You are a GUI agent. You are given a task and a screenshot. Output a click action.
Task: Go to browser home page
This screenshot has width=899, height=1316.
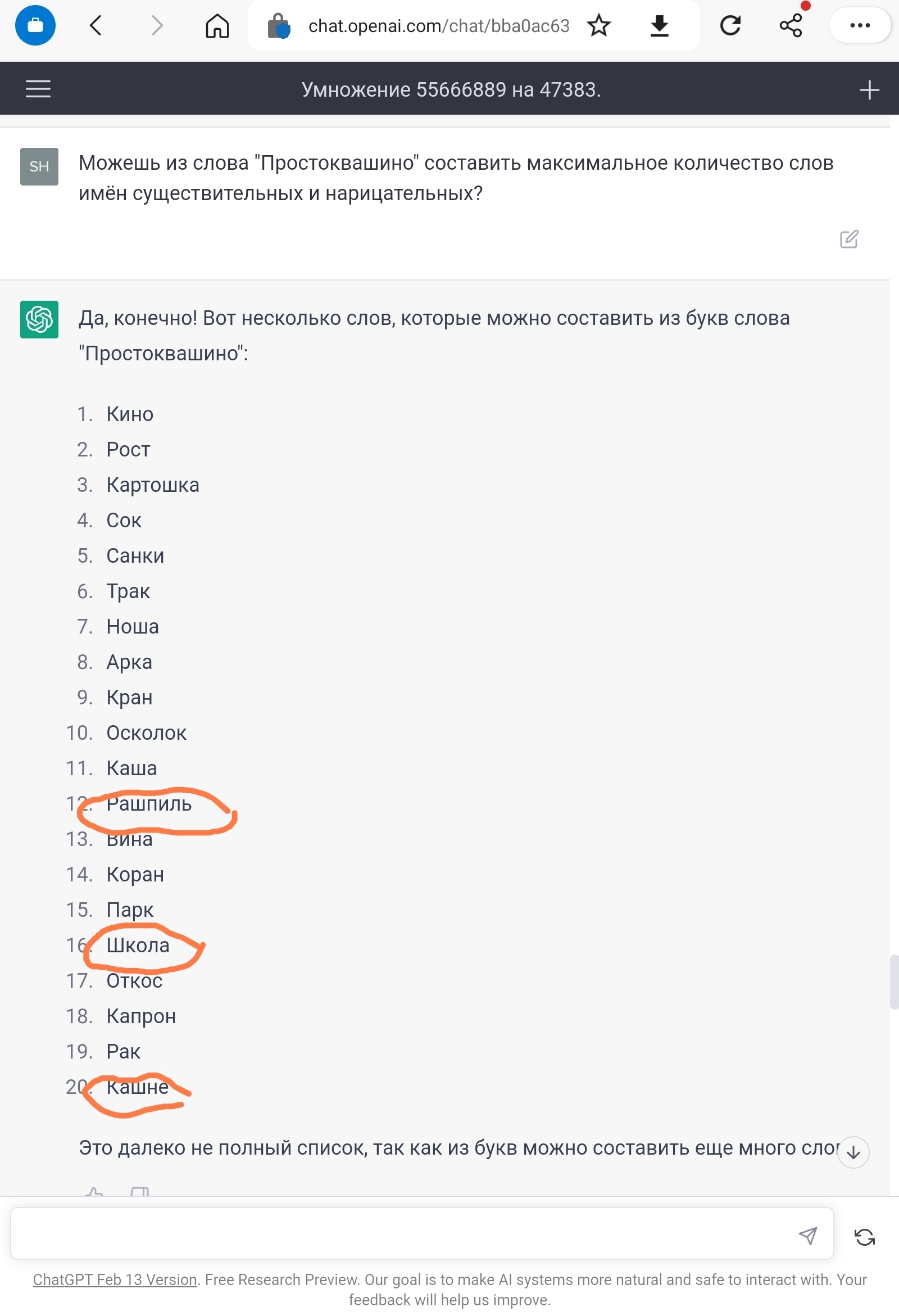[217, 26]
